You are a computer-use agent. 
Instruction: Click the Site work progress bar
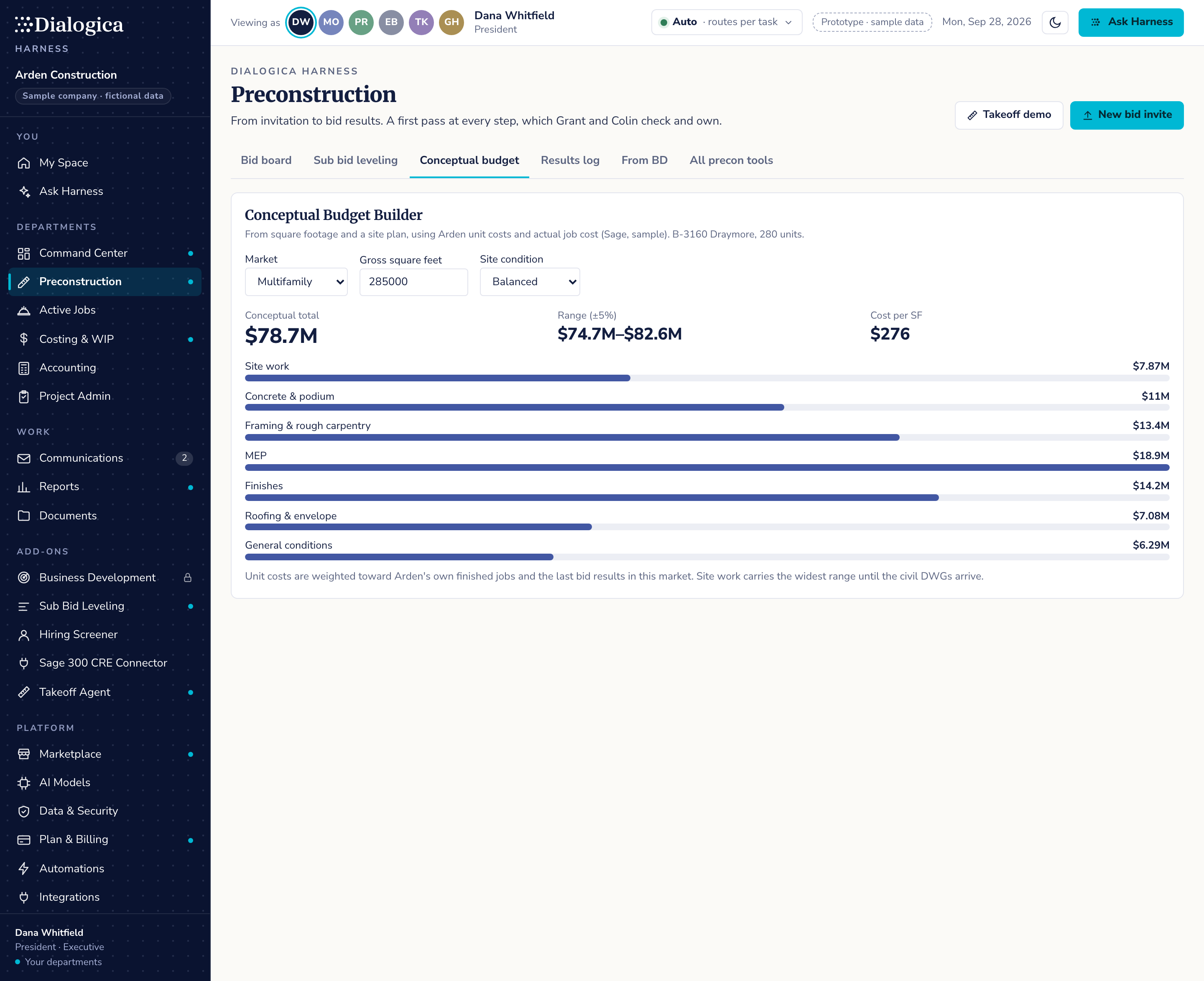(707, 378)
